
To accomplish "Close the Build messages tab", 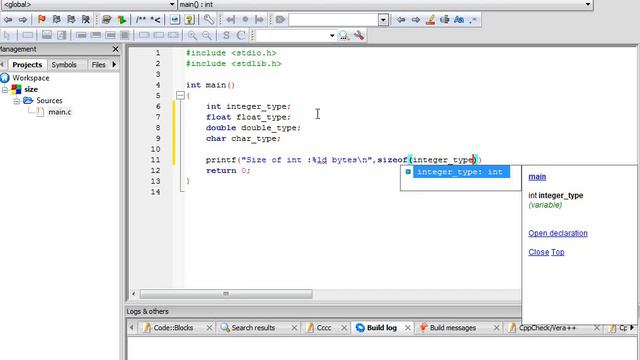I will click(x=496, y=328).
